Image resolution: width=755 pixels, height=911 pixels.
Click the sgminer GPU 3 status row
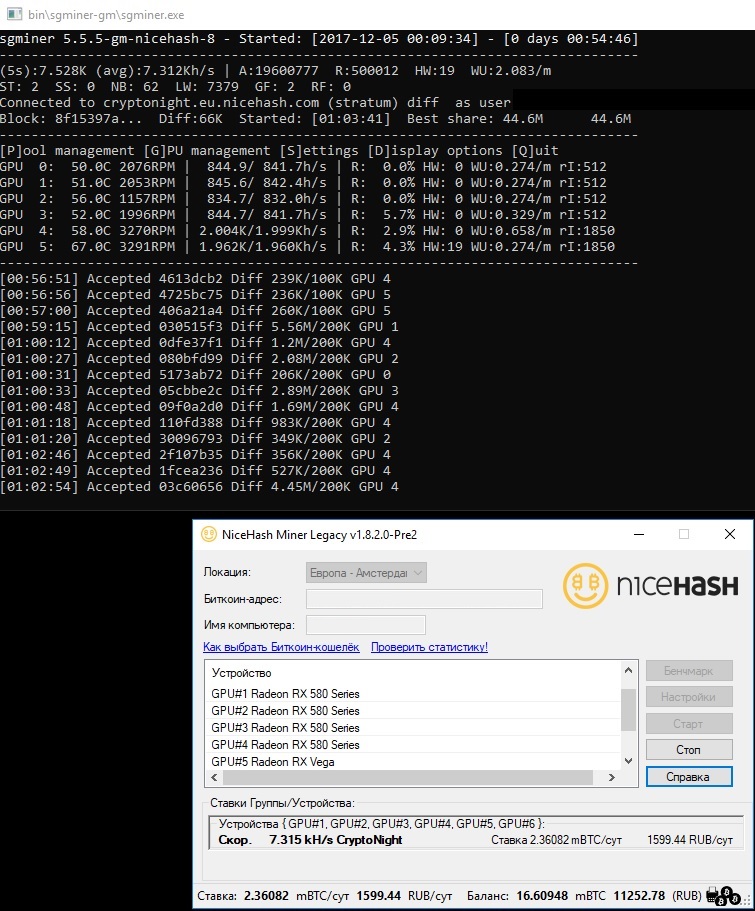[303, 214]
